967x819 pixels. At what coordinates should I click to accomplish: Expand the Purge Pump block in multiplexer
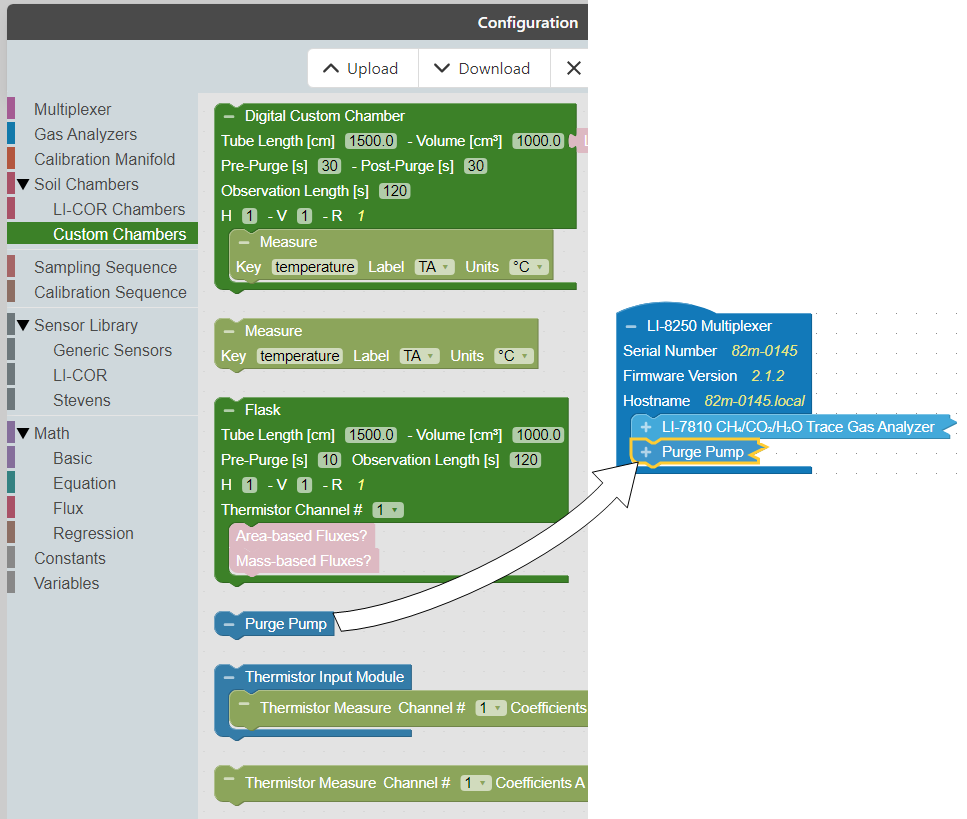pyautogui.click(x=646, y=452)
